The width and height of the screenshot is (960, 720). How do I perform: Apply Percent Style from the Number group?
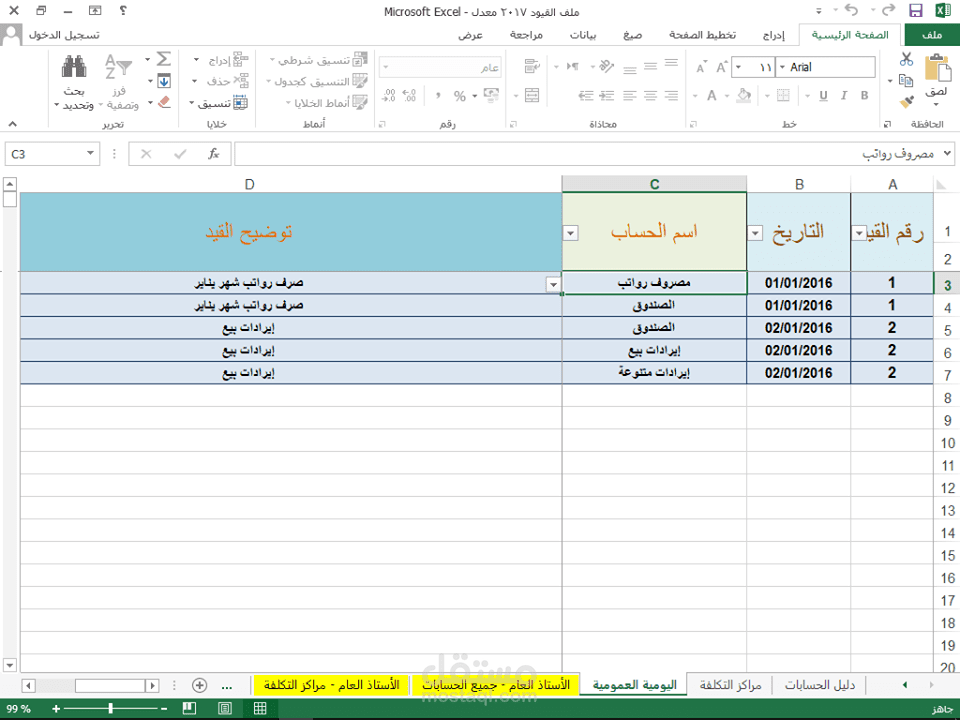(x=459, y=95)
